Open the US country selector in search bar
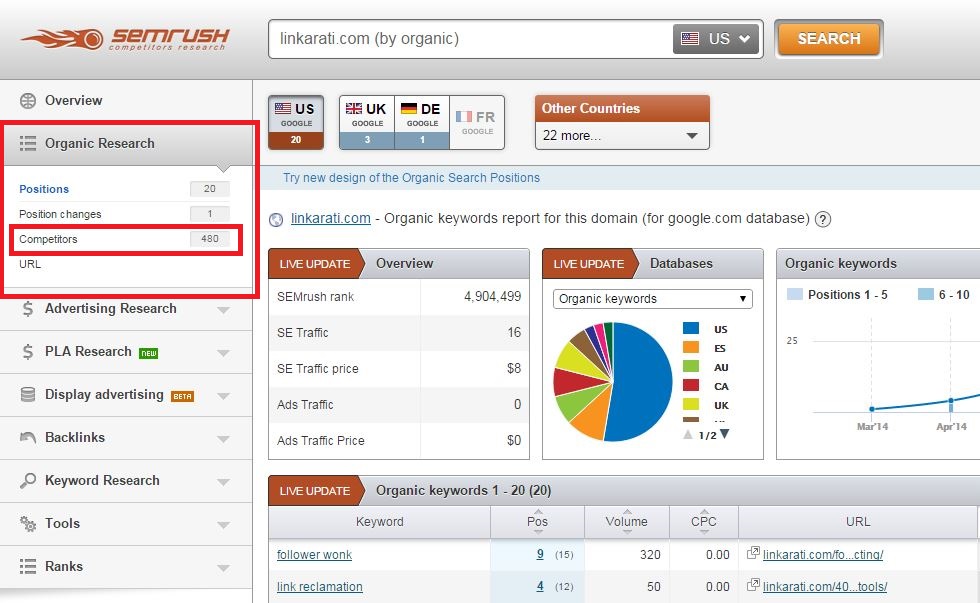The image size is (980, 603). tap(716, 39)
